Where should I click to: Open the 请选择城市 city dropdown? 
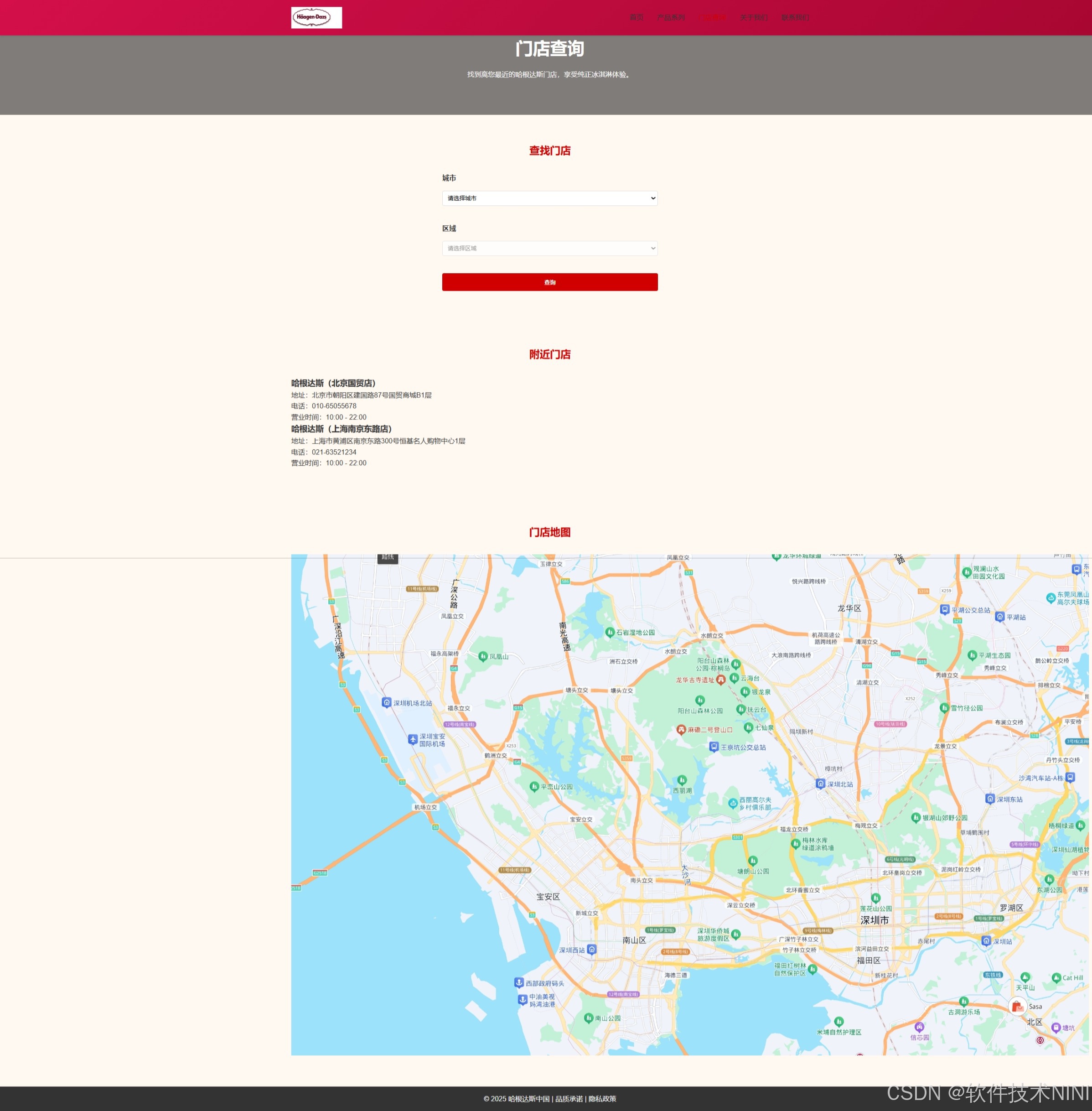[x=549, y=198]
